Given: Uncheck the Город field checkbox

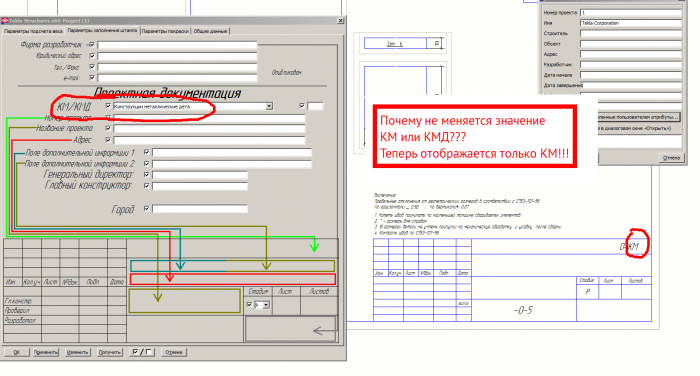Looking at the screenshot, I should point(146,209).
